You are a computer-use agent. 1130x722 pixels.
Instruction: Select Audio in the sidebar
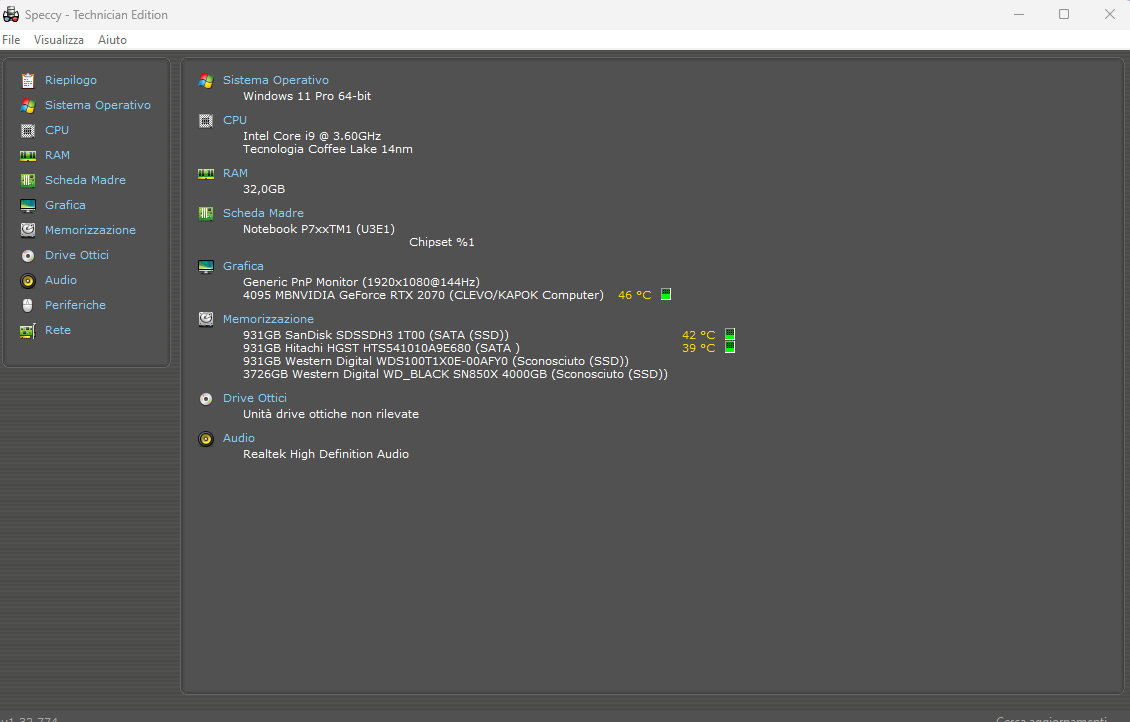point(61,280)
